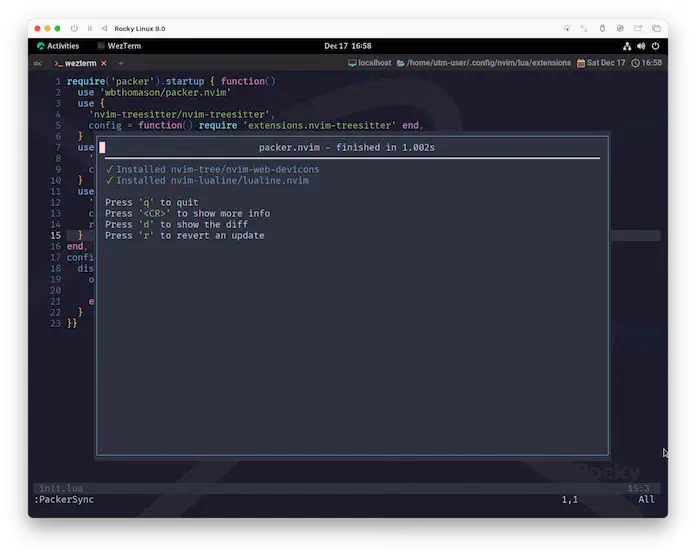Screen dimensions: 696x555
Task: Click the calendar icon by Sat Dec 17
Action: pyautogui.click(x=581, y=63)
